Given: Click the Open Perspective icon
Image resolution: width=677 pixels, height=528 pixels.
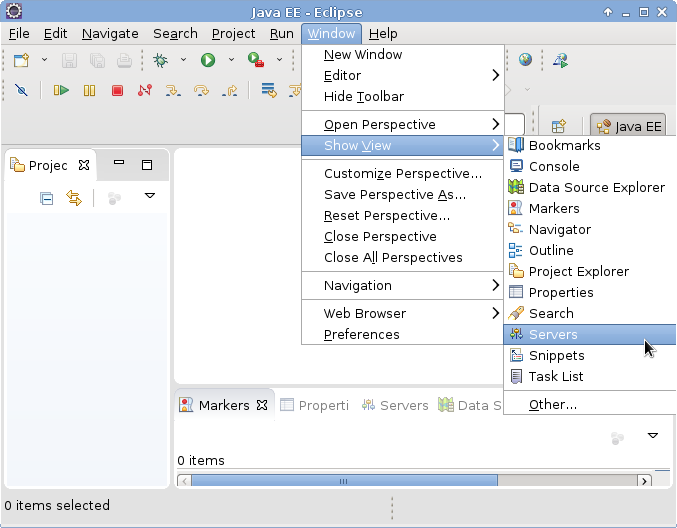Looking at the screenshot, I should tap(559, 126).
